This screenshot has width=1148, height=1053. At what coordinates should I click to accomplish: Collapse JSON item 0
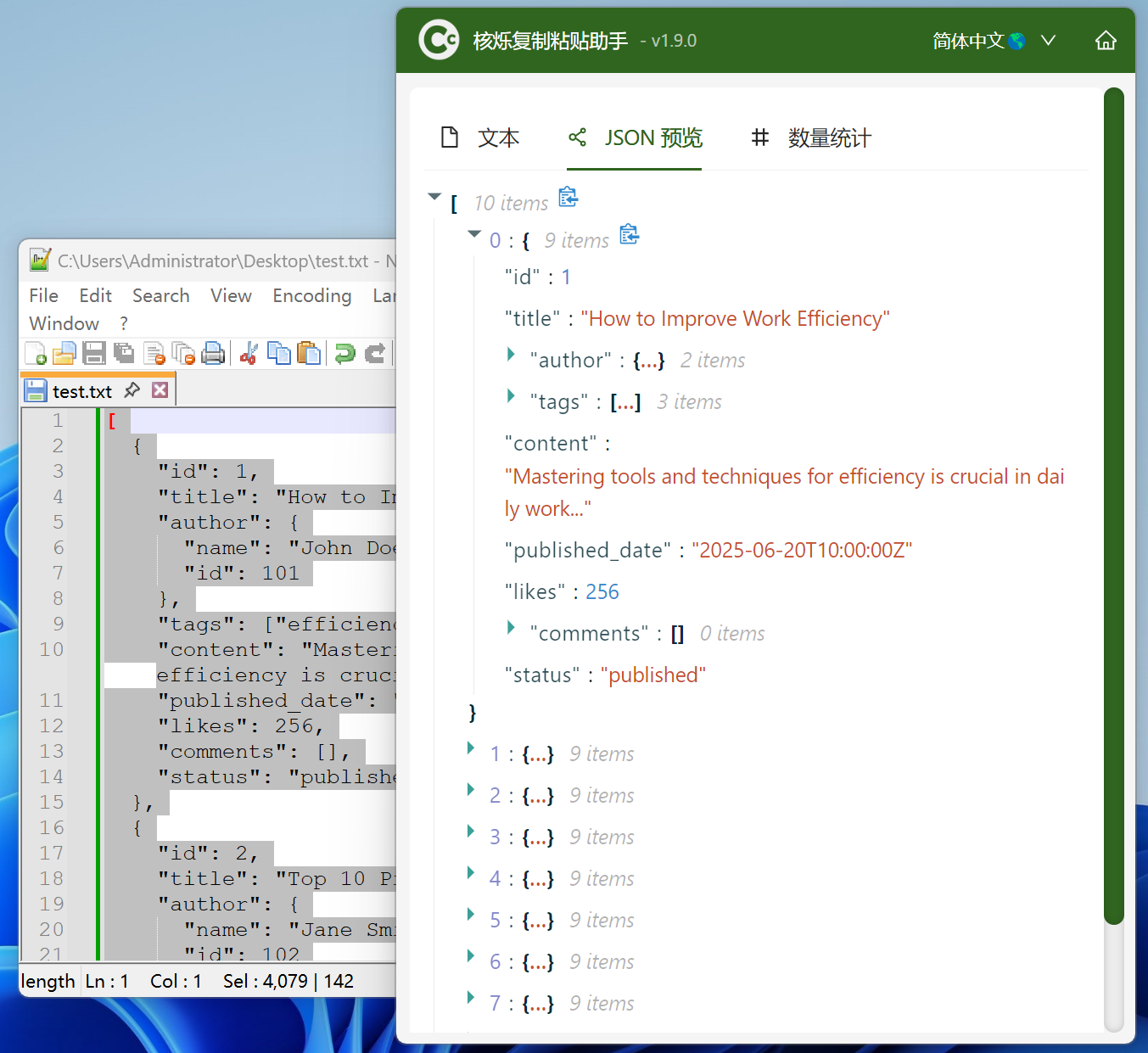coord(474,235)
